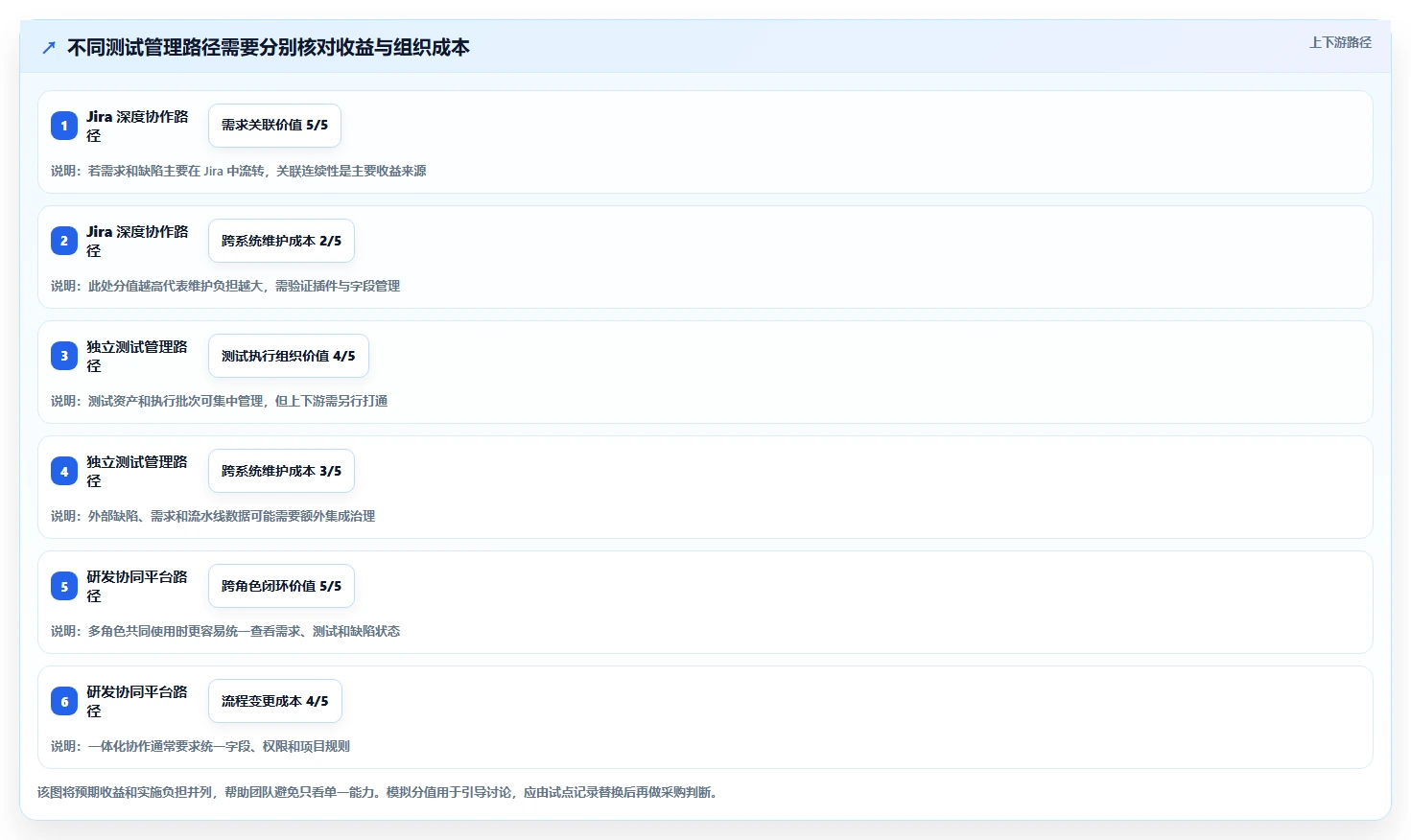Screen dimensions: 1411x840
Task: Click the note 但上下游需另行打通
Action: click(x=331, y=401)
